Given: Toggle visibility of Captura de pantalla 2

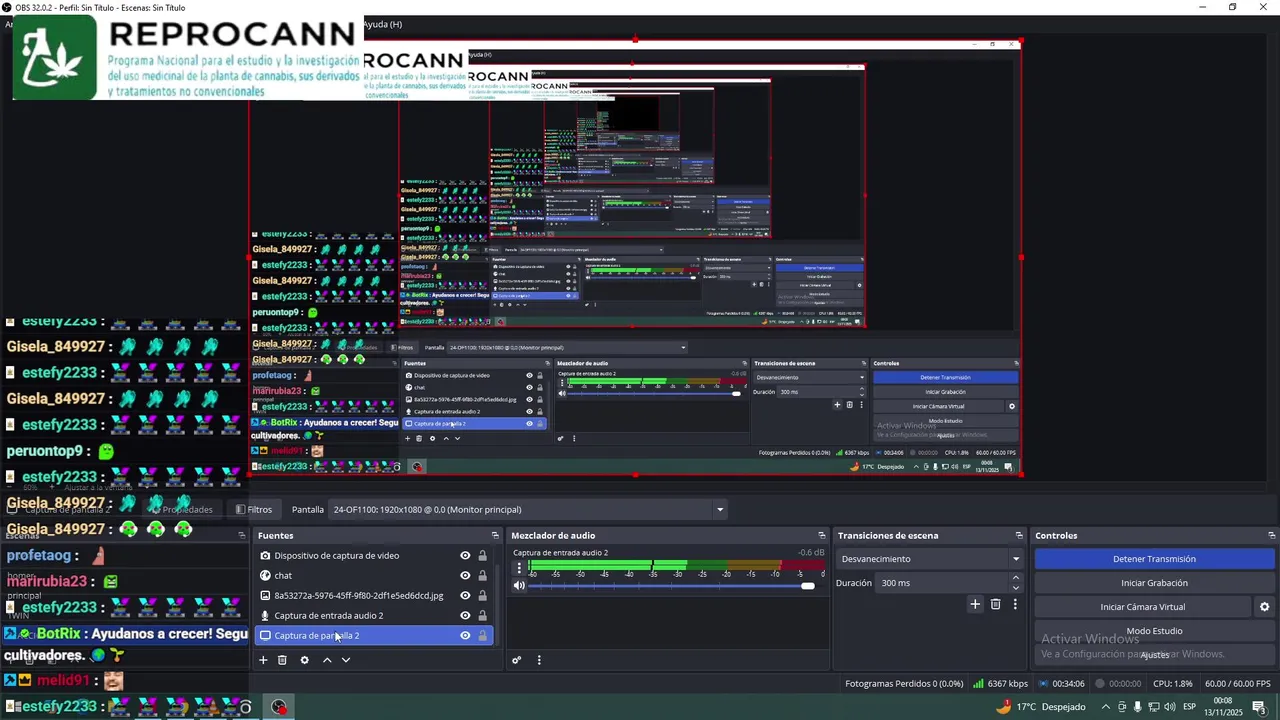Looking at the screenshot, I should pyautogui.click(x=465, y=635).
